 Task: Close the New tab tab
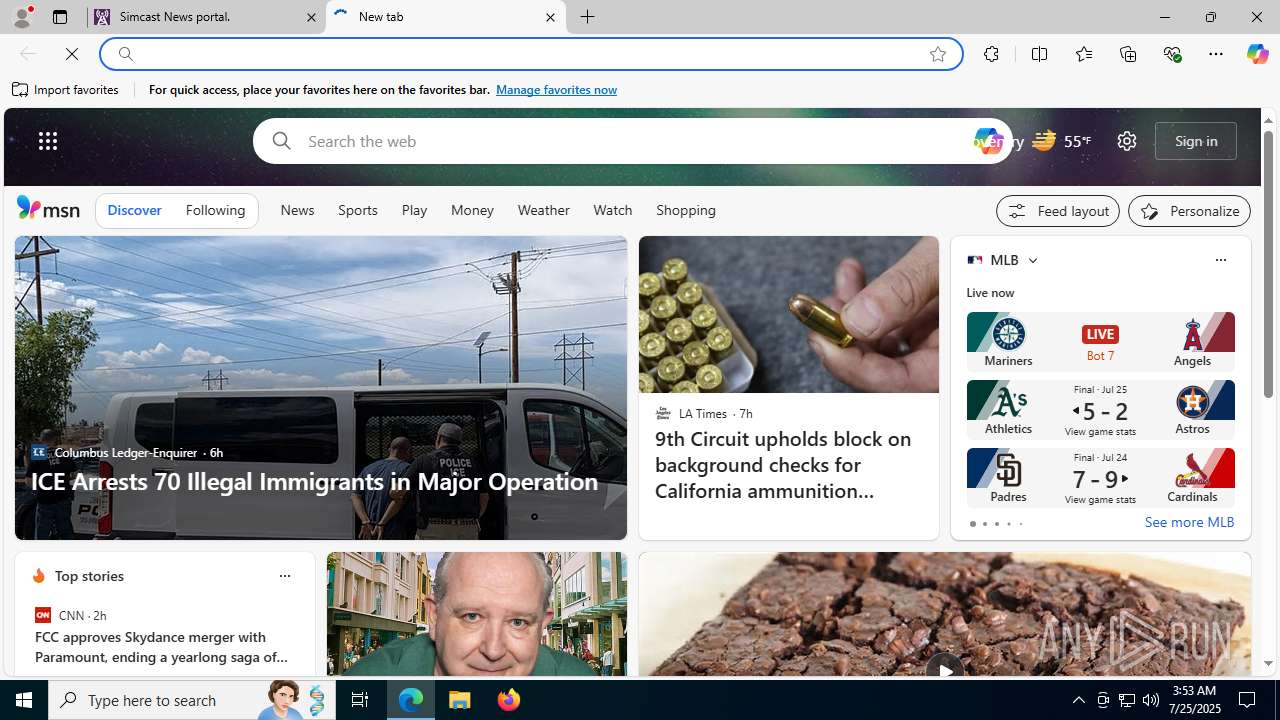click(550, 17)
